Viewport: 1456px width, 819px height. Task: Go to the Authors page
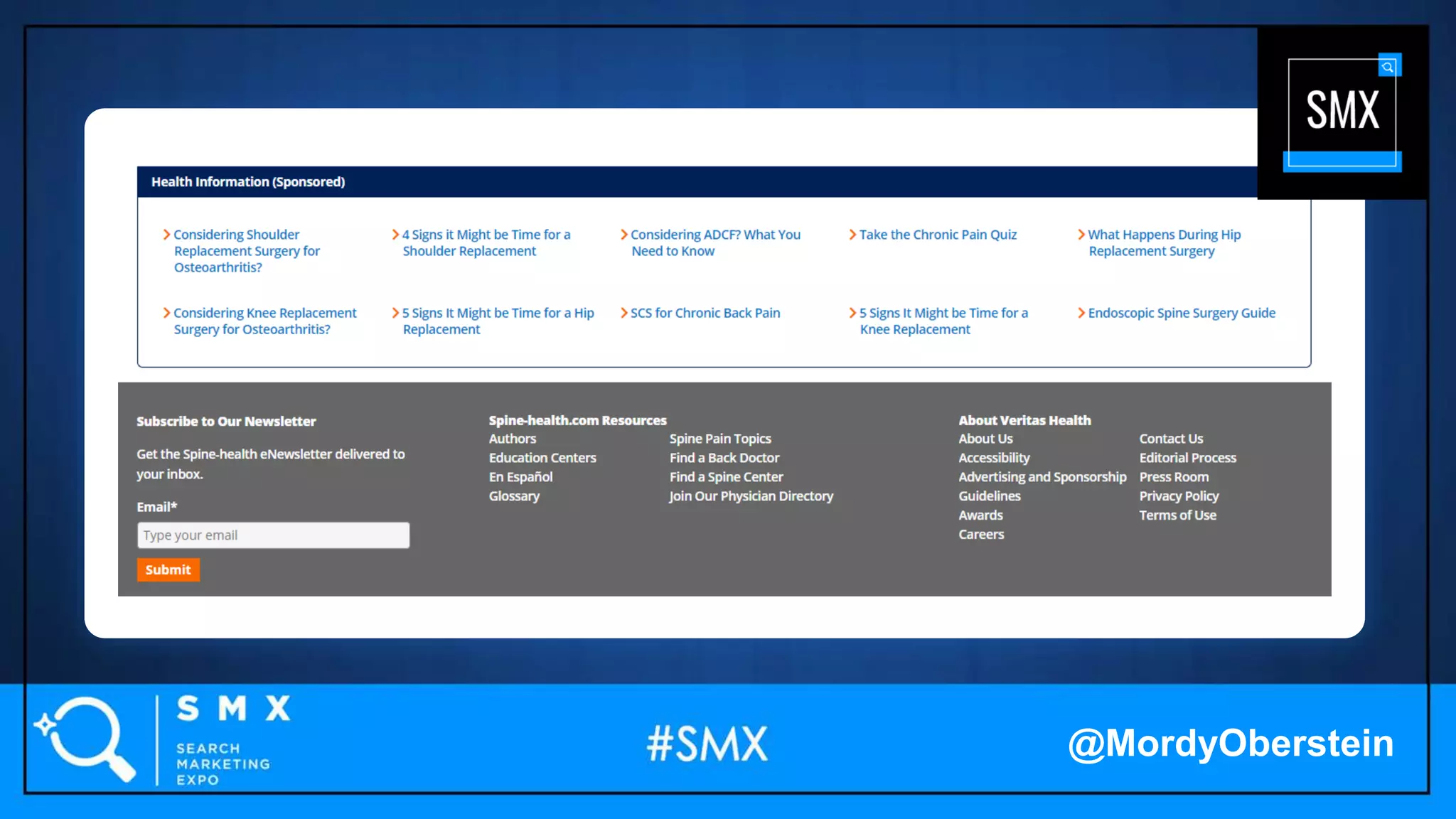512,439
